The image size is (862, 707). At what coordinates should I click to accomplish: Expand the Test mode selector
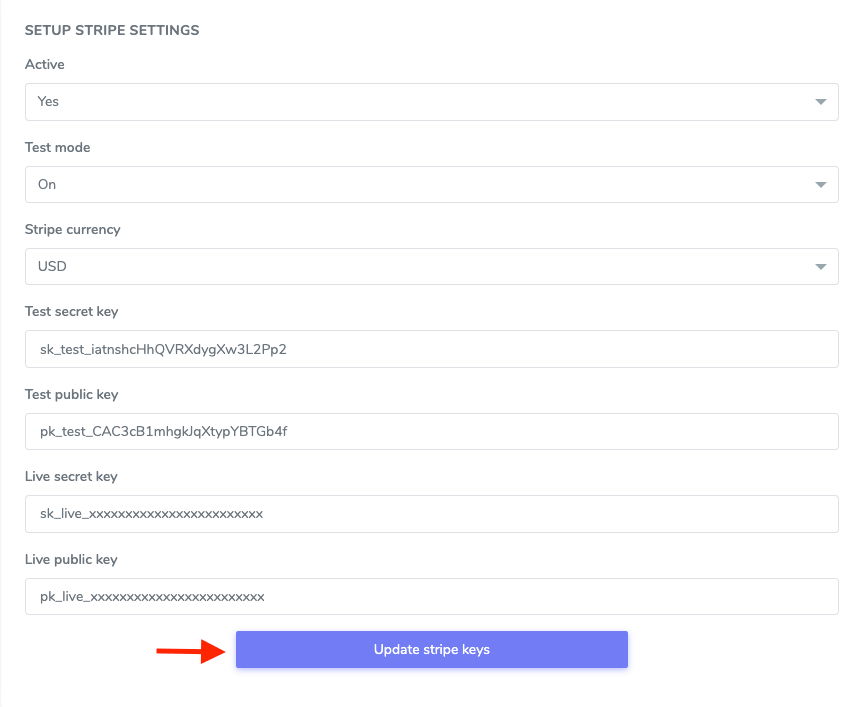tap(431, 184)
